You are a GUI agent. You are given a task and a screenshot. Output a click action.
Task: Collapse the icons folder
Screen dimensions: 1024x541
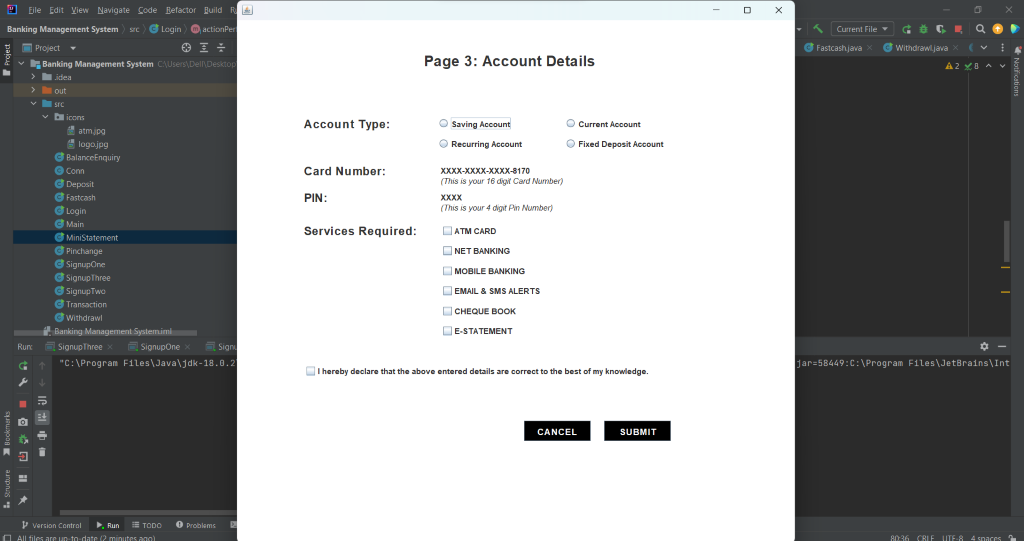[46, 117]
